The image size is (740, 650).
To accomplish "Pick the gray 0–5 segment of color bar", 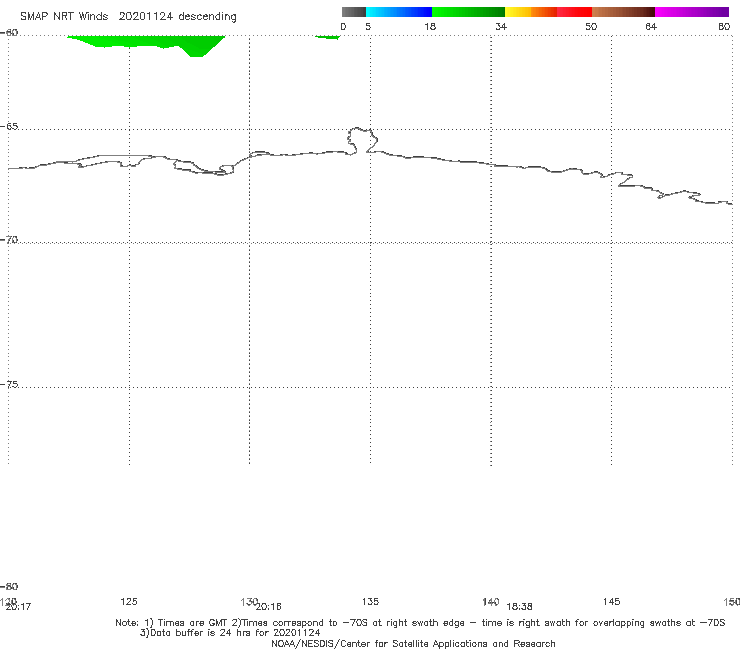I will click(x=354, y=12).
